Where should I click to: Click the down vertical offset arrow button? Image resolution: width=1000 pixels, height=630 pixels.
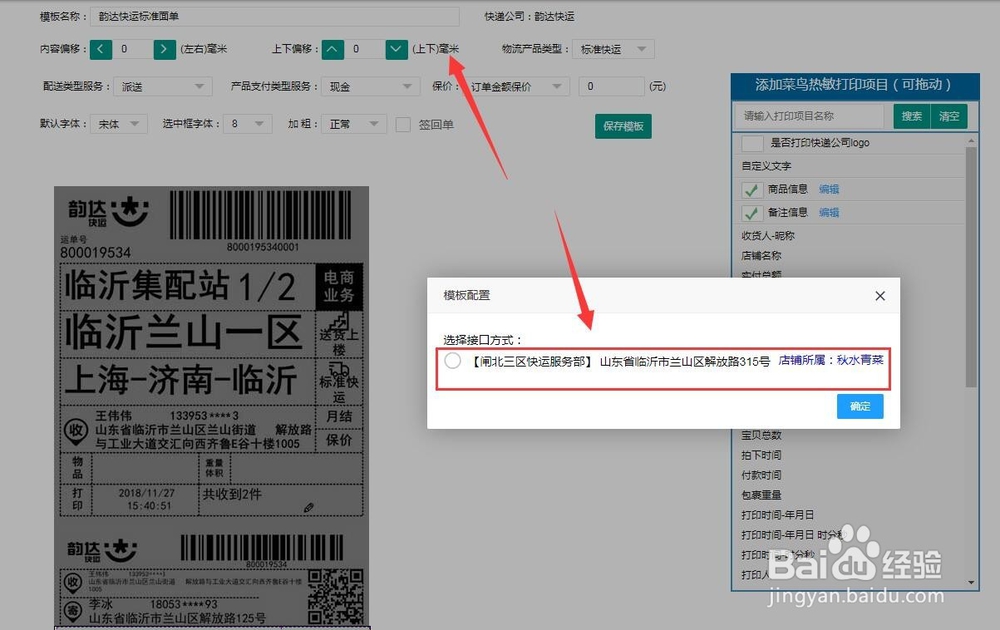[x=397, y=49]
